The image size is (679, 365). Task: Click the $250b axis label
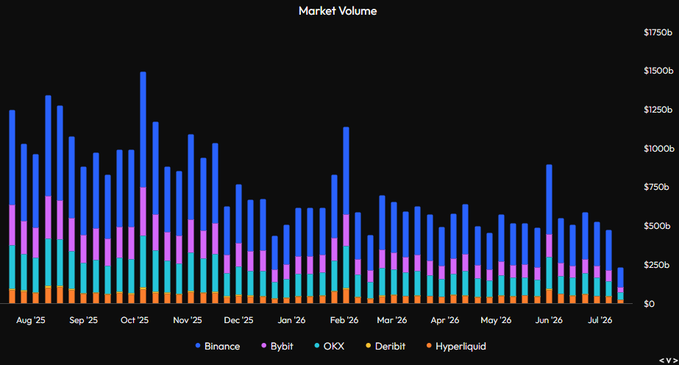[x=656, y=265]
